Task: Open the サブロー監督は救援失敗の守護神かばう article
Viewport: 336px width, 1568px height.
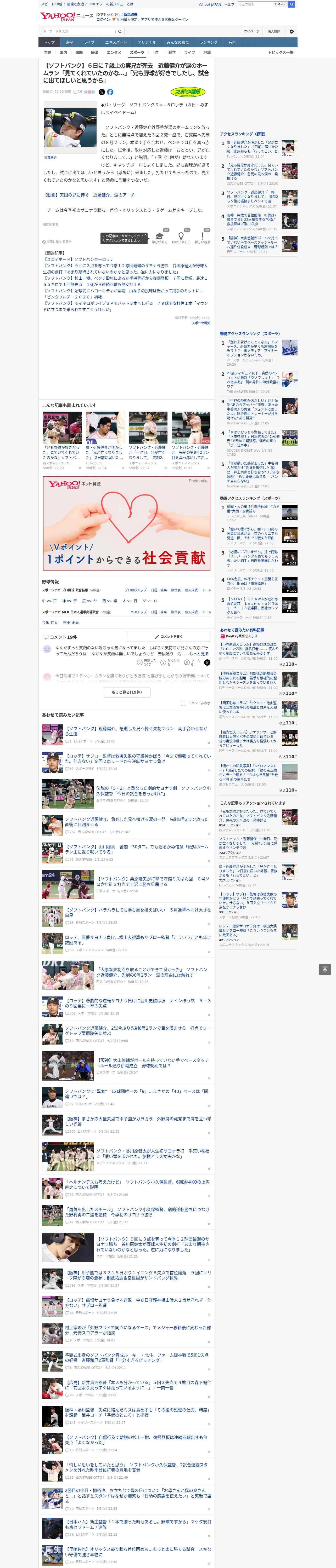Action: 138,758
